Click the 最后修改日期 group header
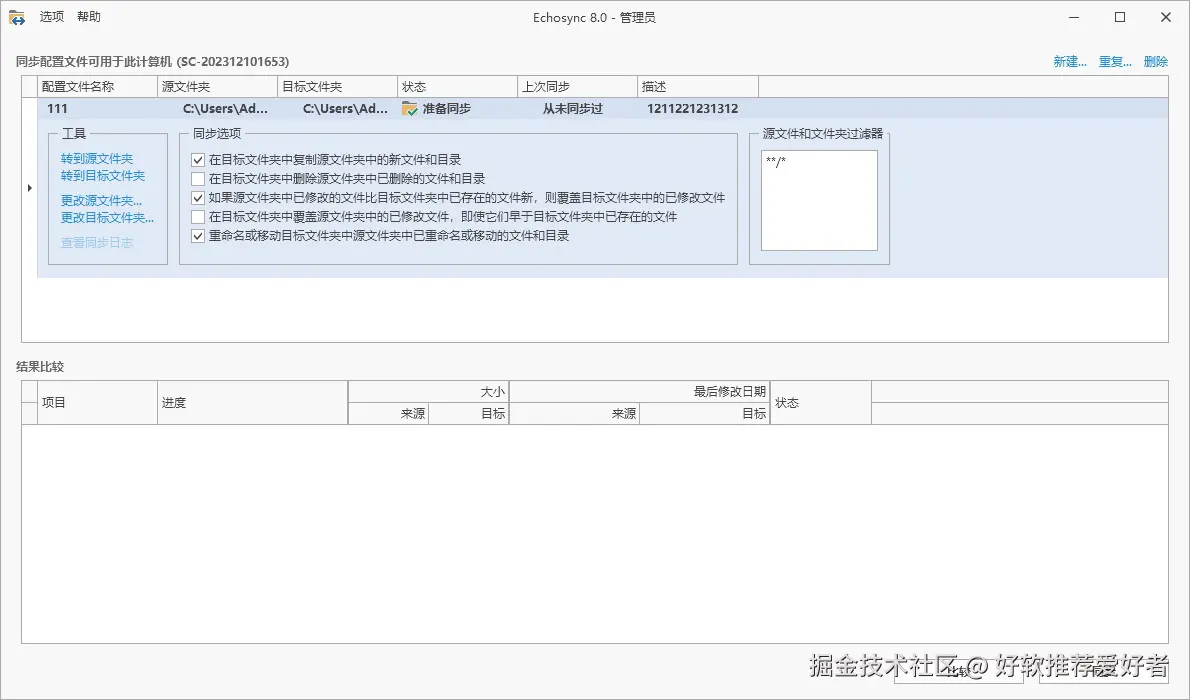This screenshot has width=1190, height=700. pyautogui.click(x=640, y=392)
